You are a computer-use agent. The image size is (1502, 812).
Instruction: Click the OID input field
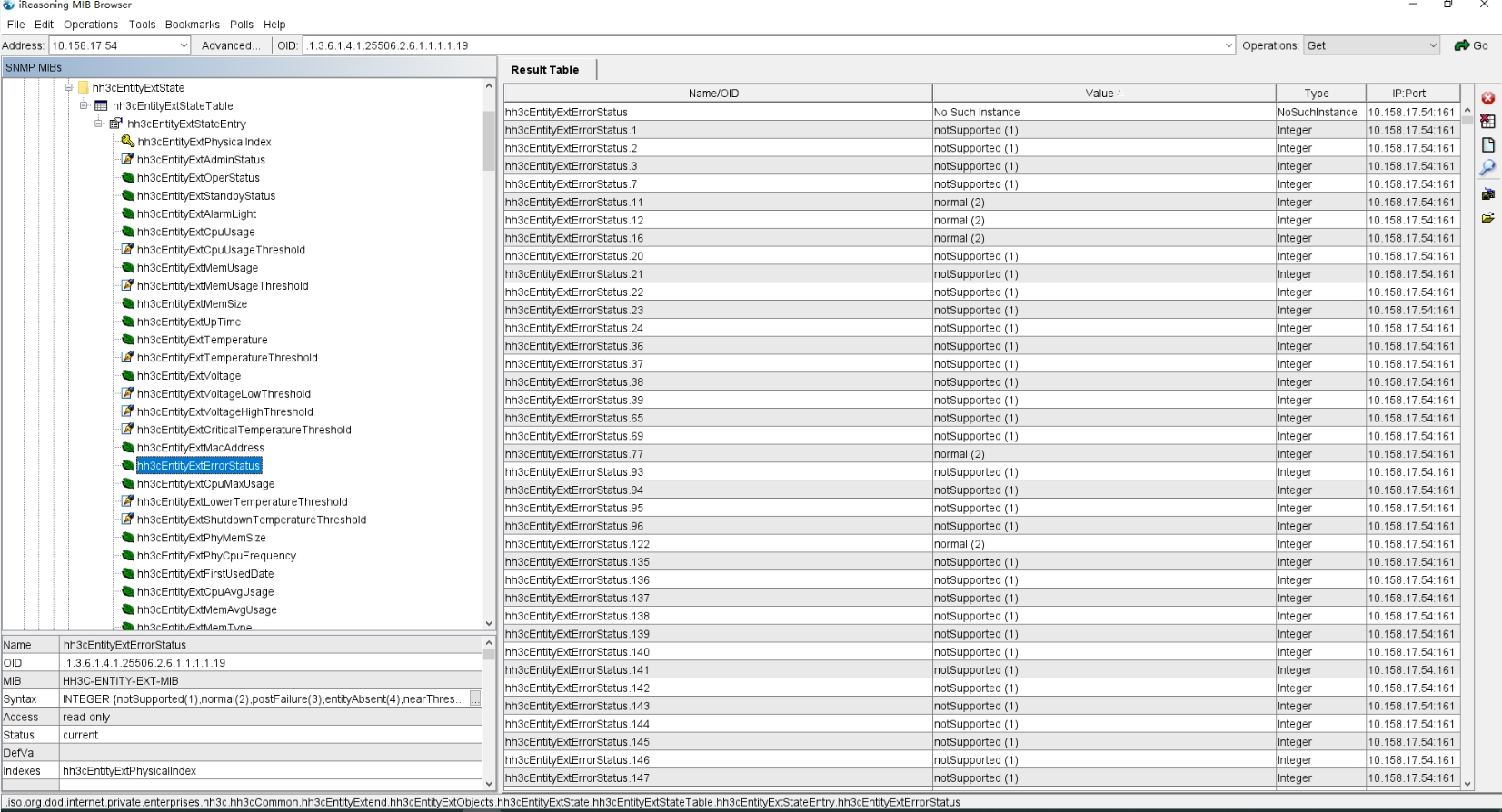(761, 45)
